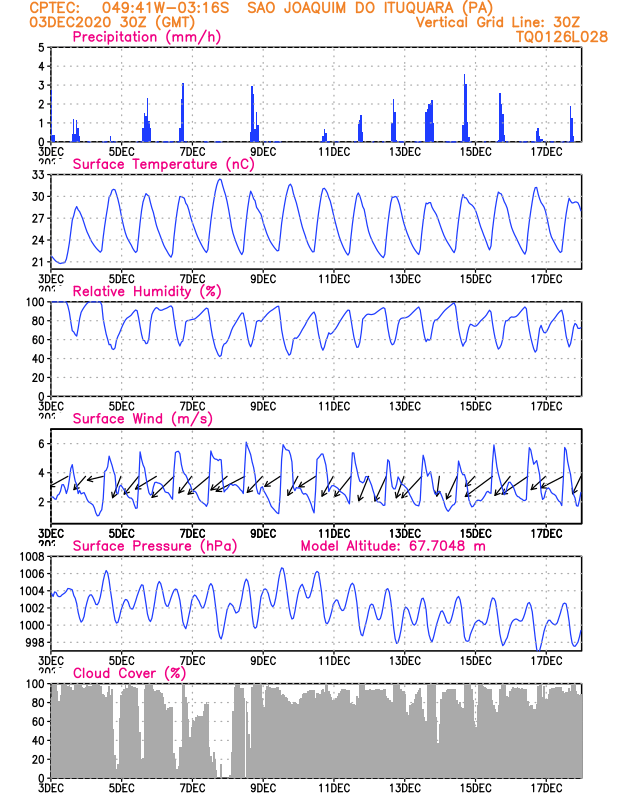Select the 1008 value on pressure axis
The image size is (618, 800).
(x=32, y=557)
